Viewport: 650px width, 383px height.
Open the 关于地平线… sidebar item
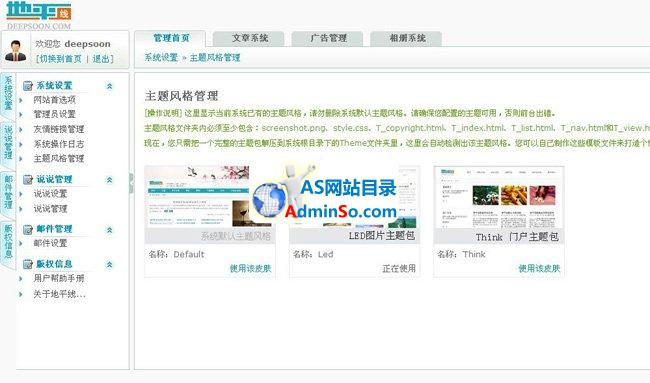59,294
